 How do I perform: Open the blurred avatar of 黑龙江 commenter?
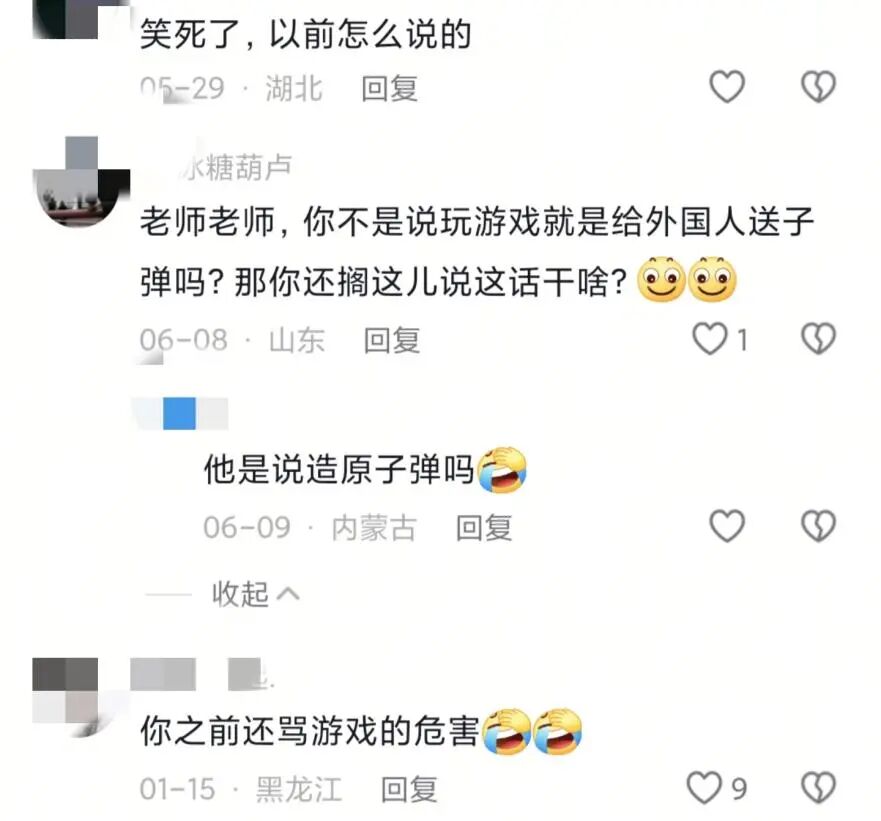tap(66, 697)
